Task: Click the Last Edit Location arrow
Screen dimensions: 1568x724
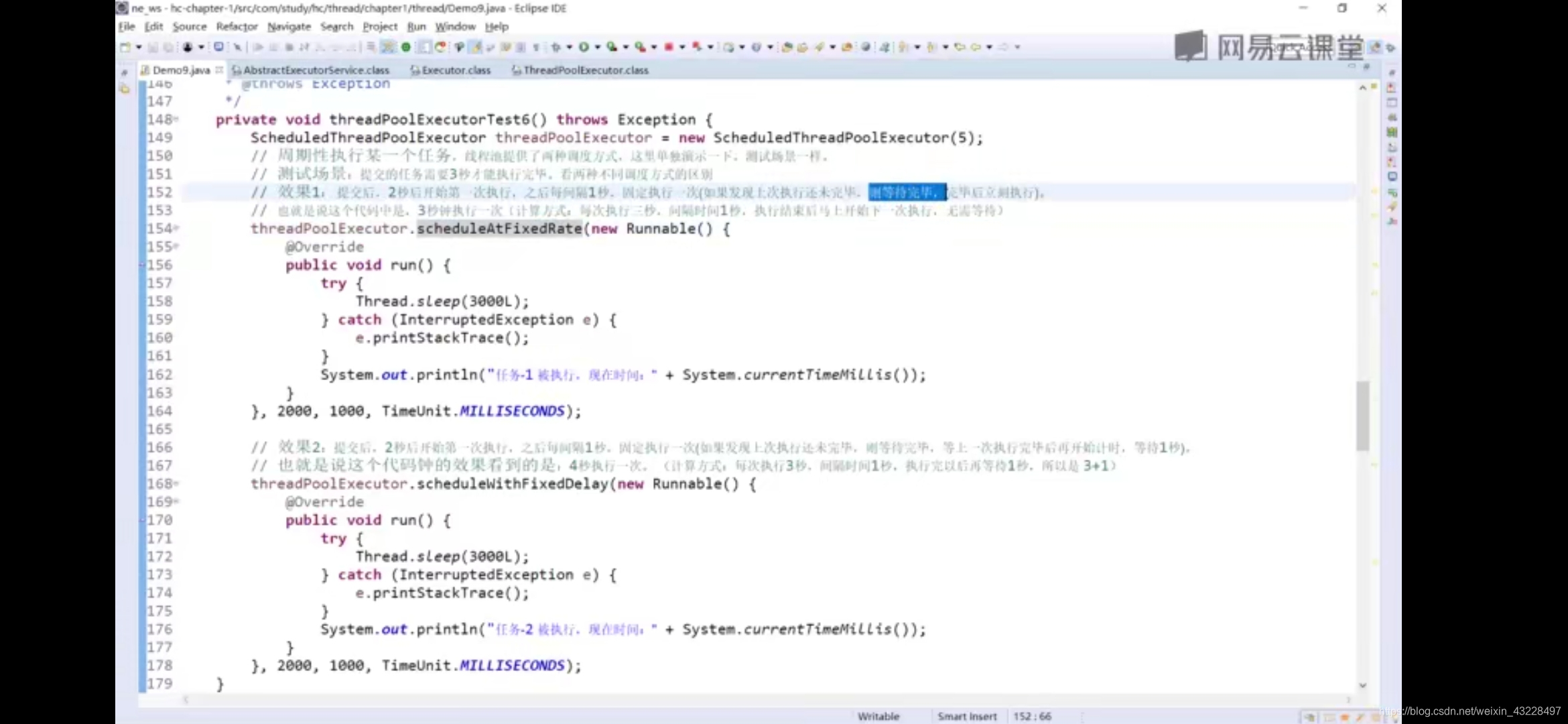Action: click(960, 47)
